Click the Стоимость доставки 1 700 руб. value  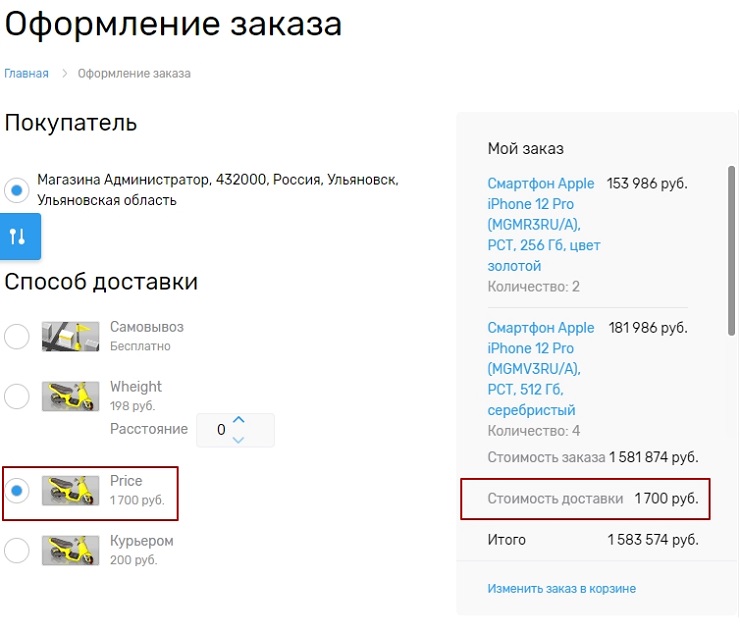click(666, 498)
